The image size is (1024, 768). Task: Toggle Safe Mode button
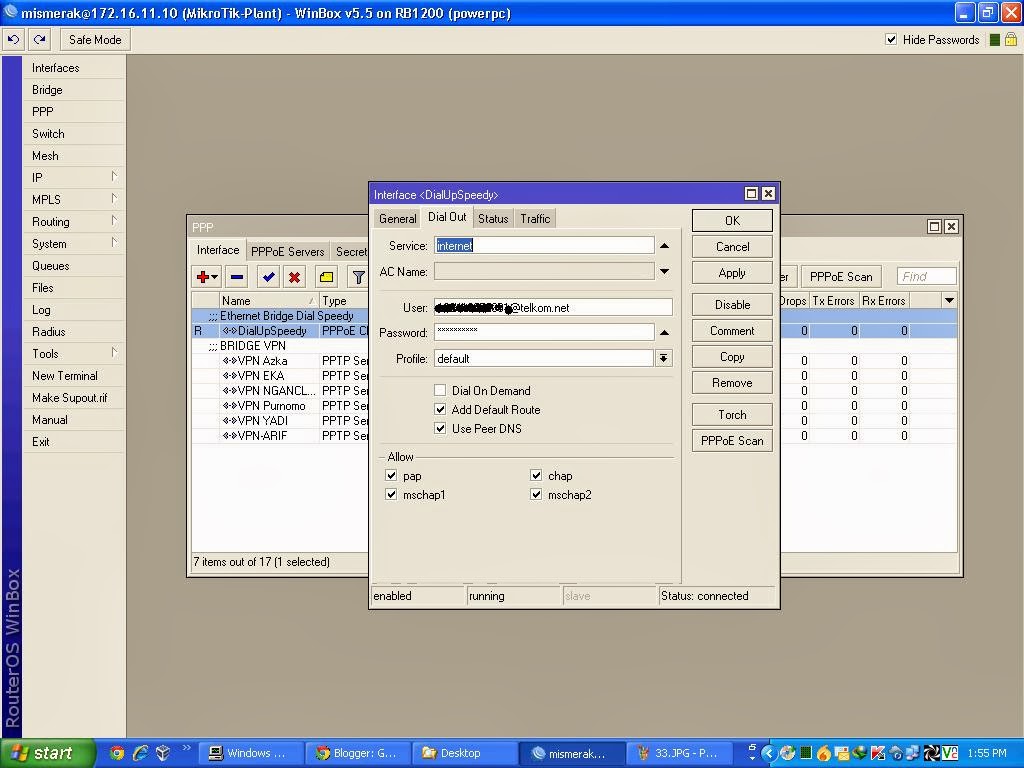pos(95,40)
